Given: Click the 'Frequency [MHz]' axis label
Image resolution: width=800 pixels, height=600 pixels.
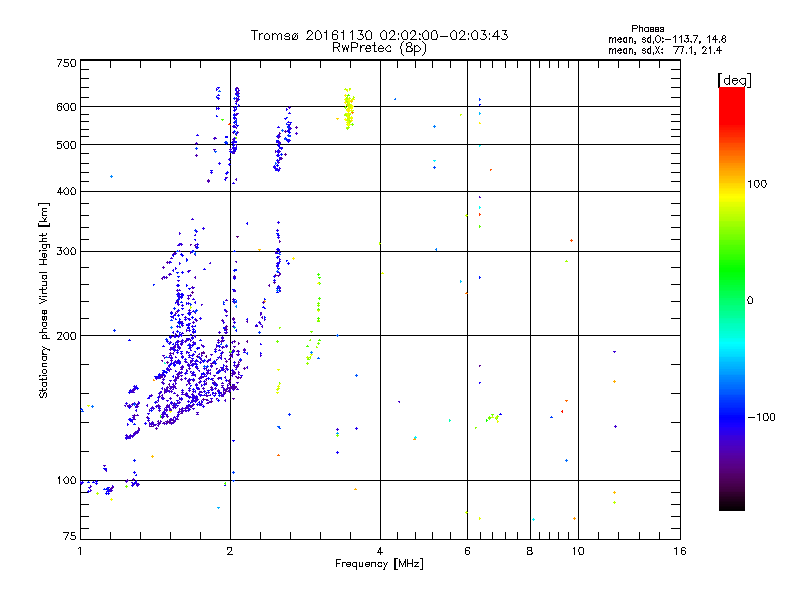Looking at the screenshot, I should [379, 564].
